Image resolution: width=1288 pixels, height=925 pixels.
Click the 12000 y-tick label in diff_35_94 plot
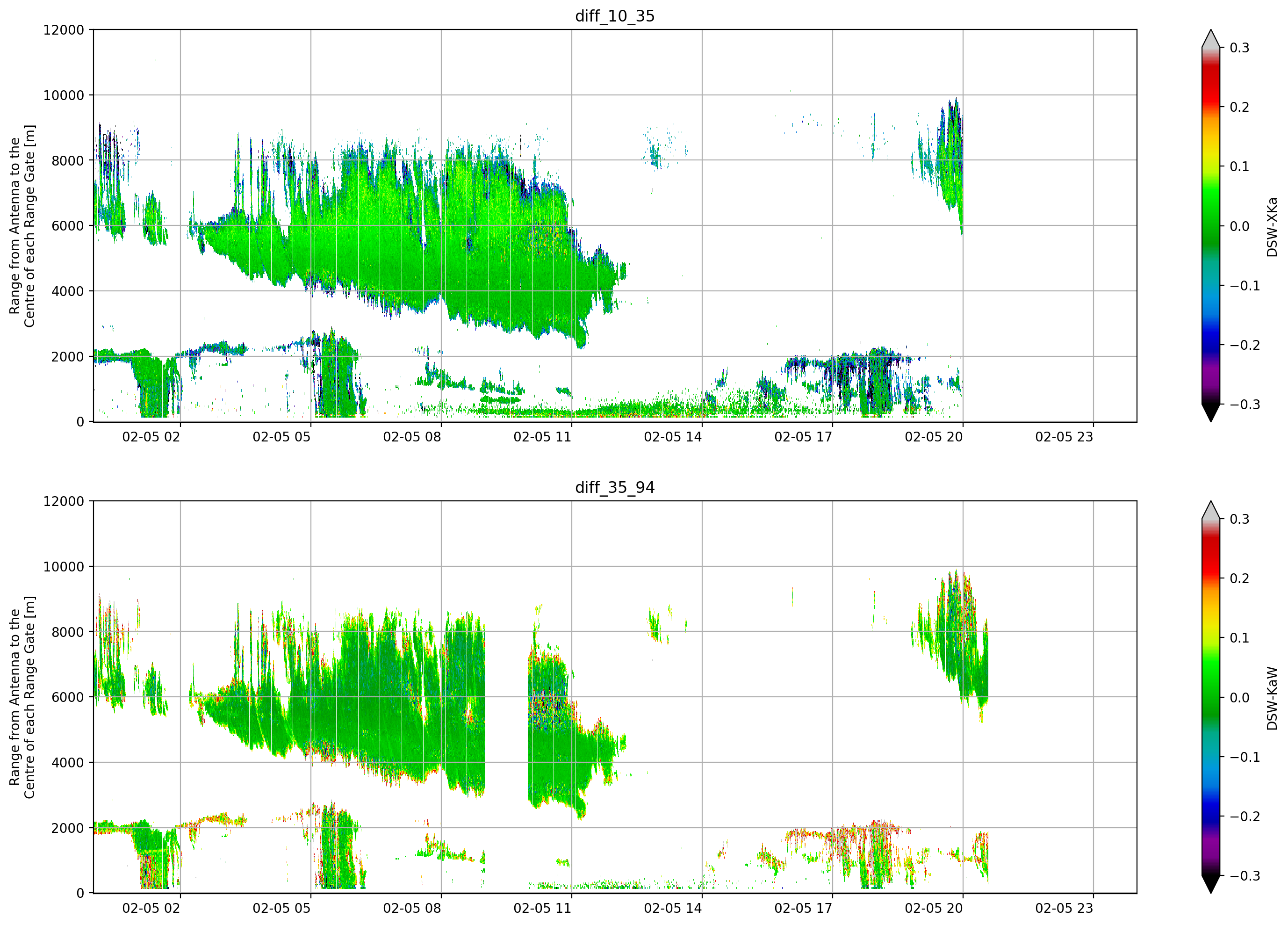(x=64, y=502)
